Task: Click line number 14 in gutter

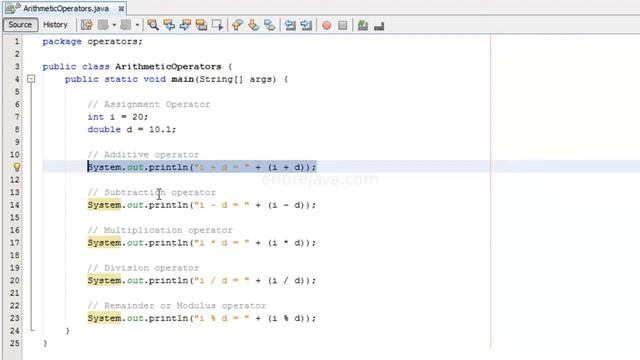Action: coord(15,205)
